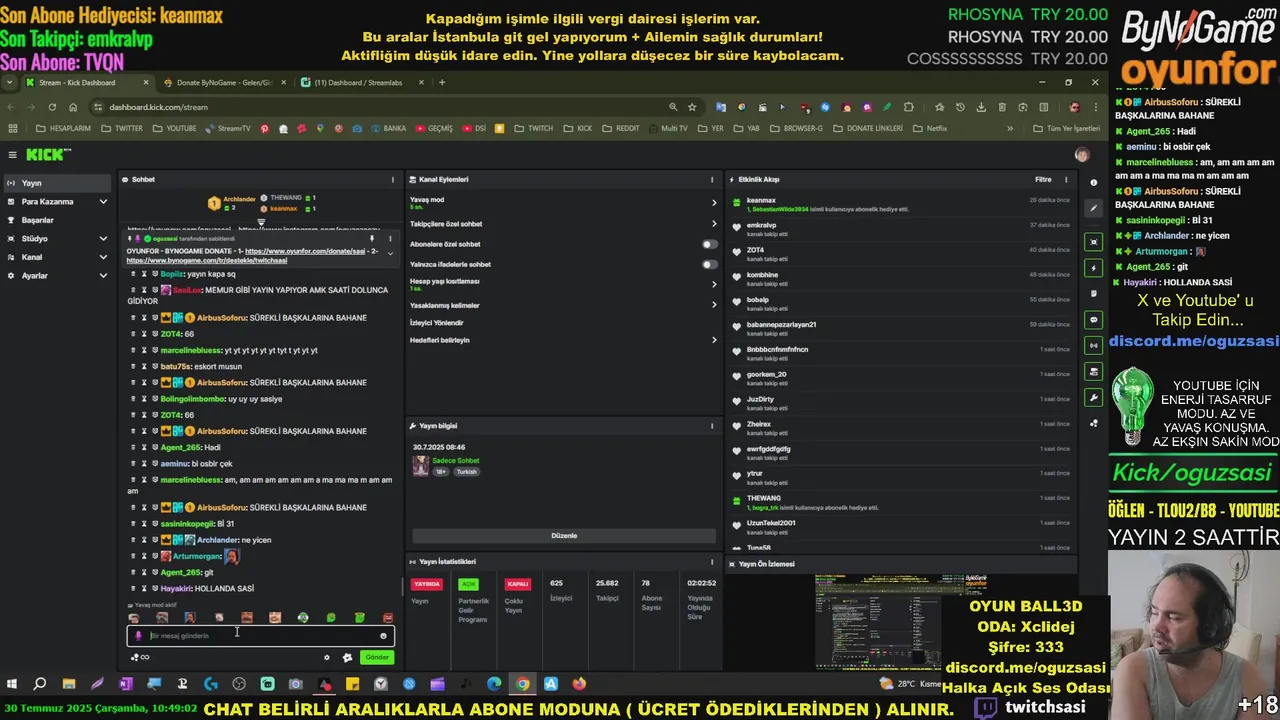Click the pencil edit icon in right toolbar
Screen dimensions: 1280x720
[x=1093, y=208]
